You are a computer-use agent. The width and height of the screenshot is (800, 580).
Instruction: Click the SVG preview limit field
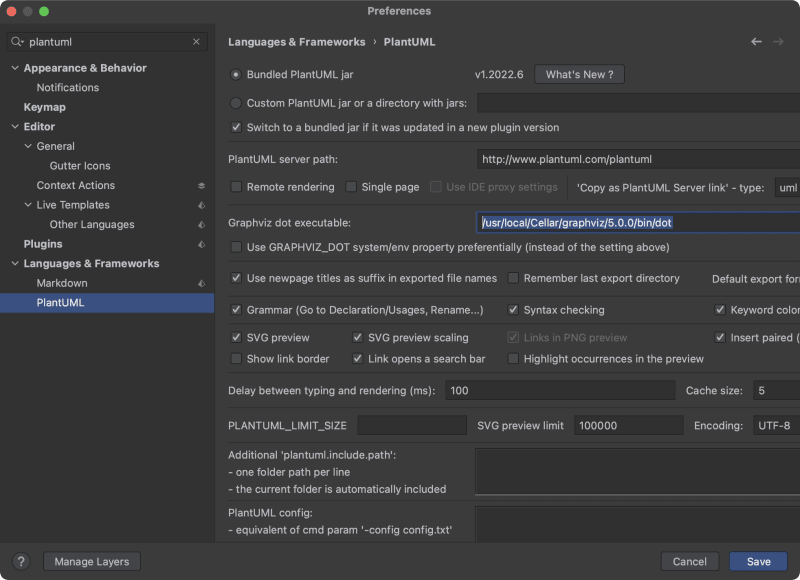click(629, 425)
